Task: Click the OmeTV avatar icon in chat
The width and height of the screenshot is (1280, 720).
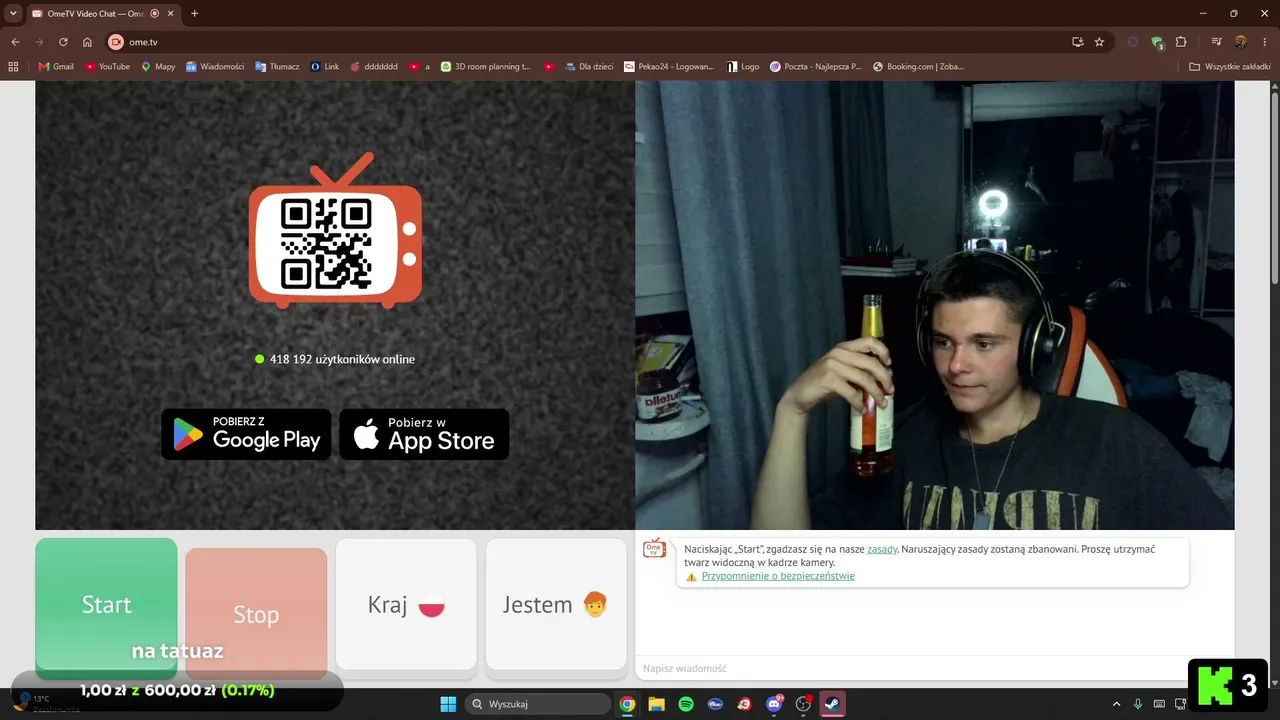Action: tap(654, 548)
